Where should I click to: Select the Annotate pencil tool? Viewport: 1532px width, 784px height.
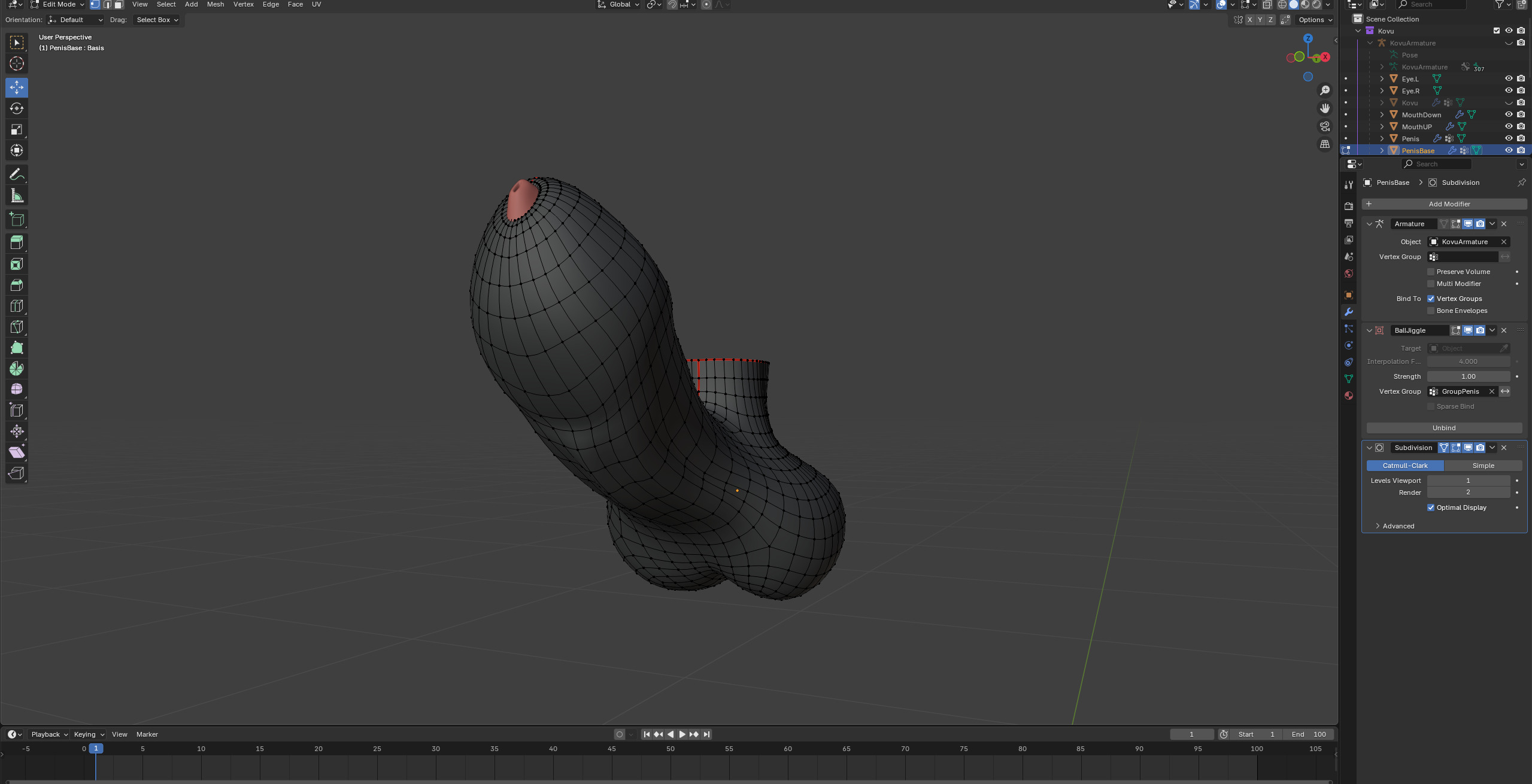[17, 174]
